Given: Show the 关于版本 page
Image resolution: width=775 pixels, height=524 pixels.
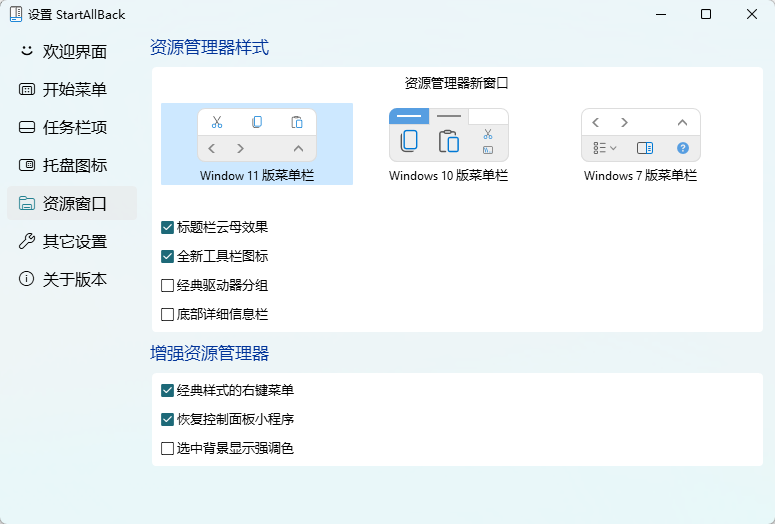Looking at the screenshot, I should (x=72, y=279).
